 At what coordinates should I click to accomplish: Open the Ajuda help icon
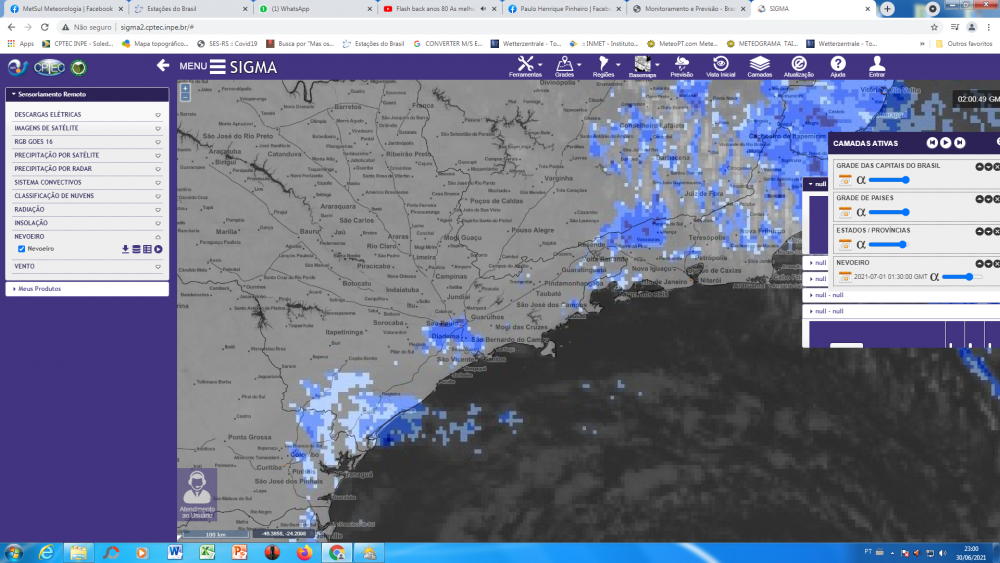pos(838,66)
